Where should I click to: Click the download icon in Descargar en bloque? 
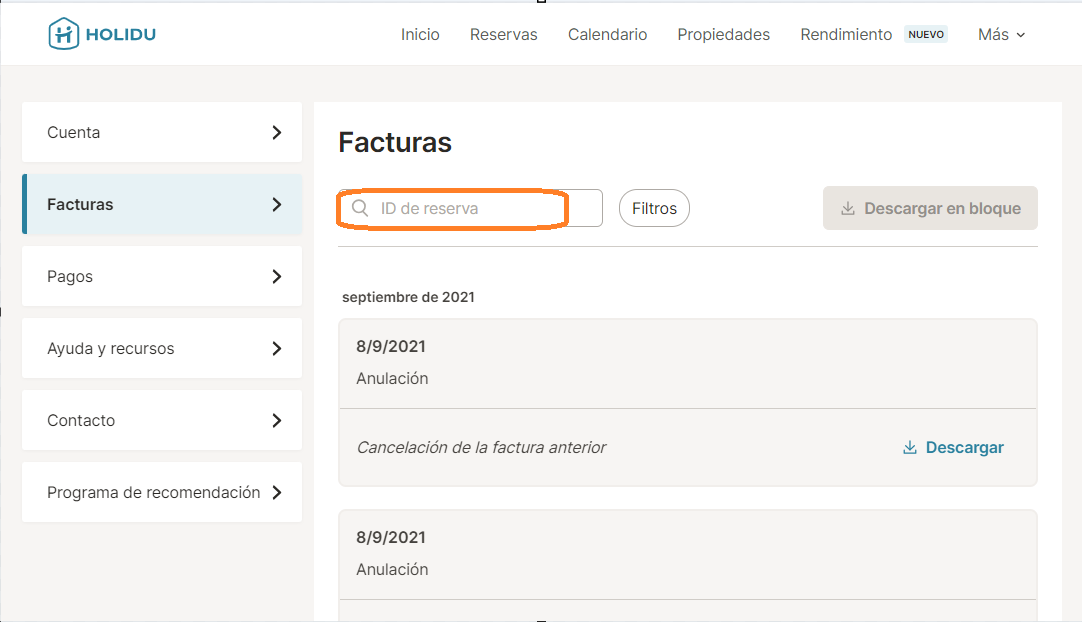tap(848, 209)
